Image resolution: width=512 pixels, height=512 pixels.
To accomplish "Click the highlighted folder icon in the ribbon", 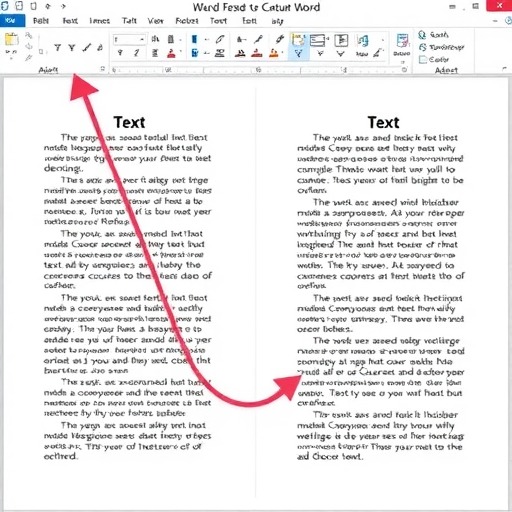I will [298, 40].
